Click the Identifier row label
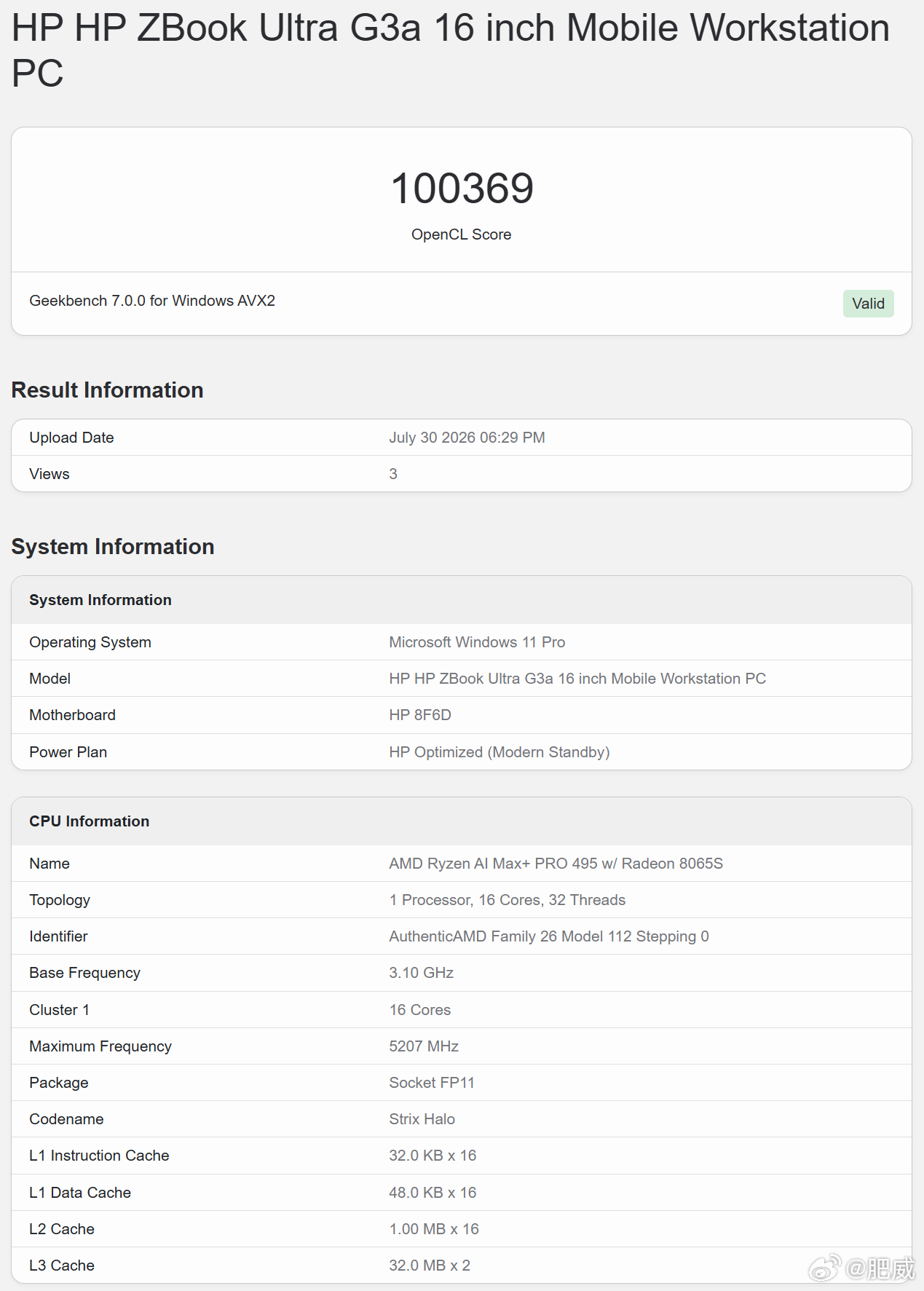This screenshot has height=1291, width=924. [x=58, y=936]
